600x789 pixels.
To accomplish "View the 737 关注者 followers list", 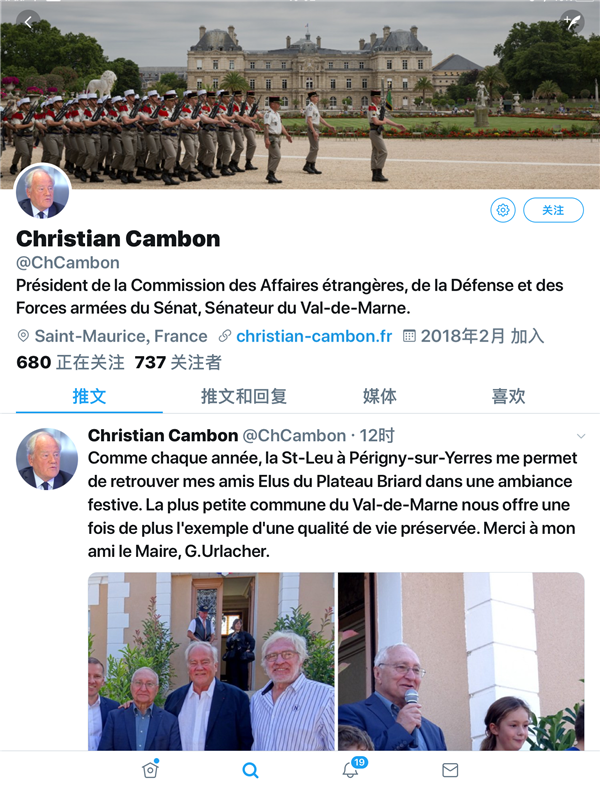I will pos(178,362).
